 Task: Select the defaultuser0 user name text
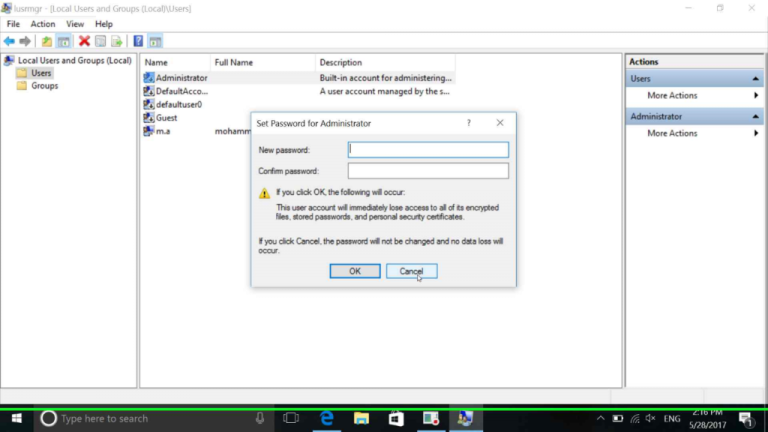(x=179, y=104)
